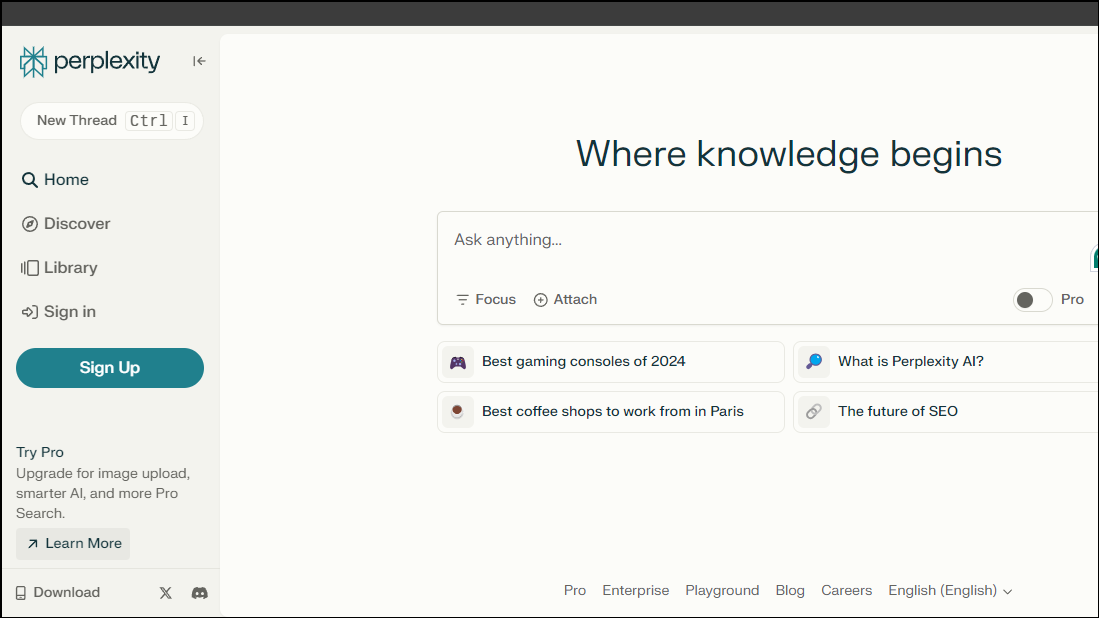Click the Ask anything input field
Screen dimensions: 1099x618
767,240
